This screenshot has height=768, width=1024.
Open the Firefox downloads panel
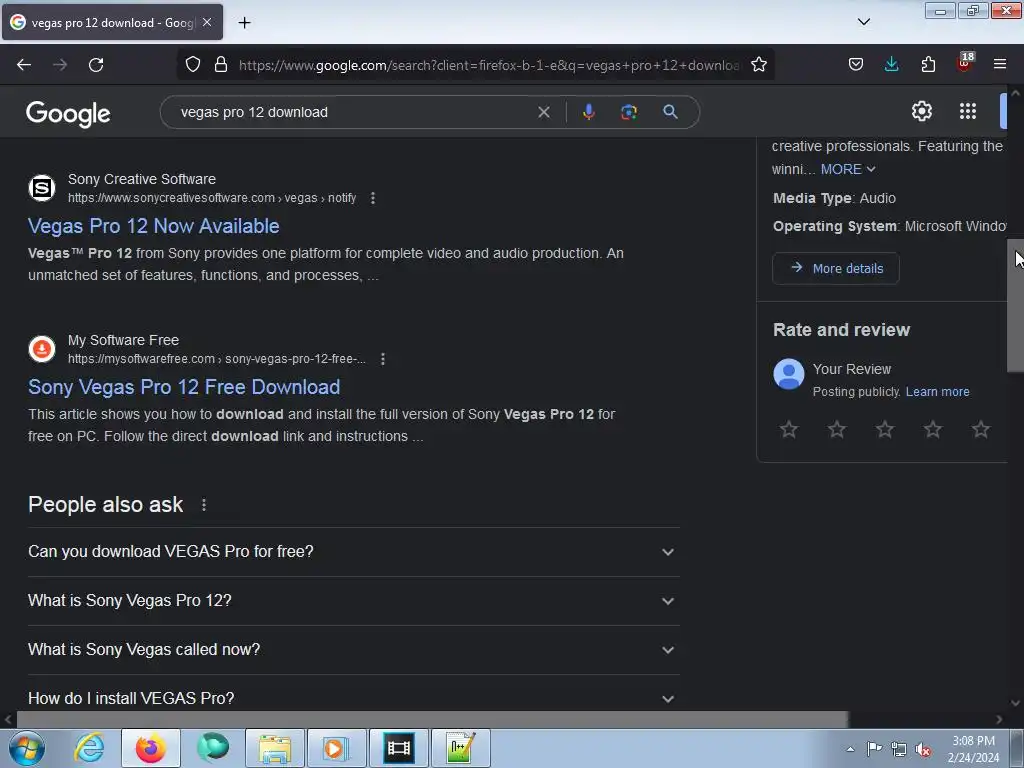coord(891,65)
